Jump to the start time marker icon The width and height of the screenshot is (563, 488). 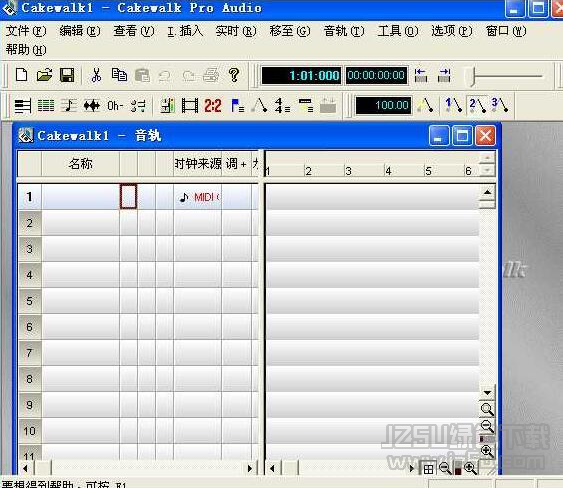421,75
